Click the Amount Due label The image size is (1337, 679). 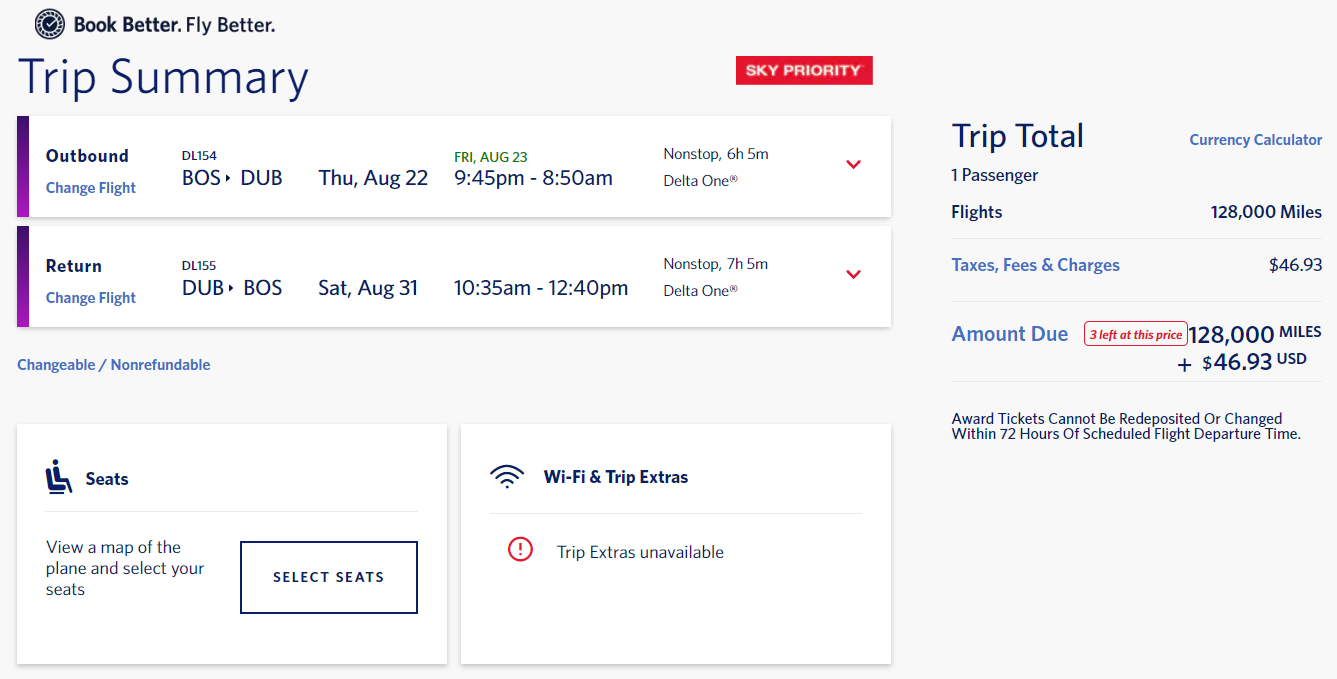click(1009, 334)
